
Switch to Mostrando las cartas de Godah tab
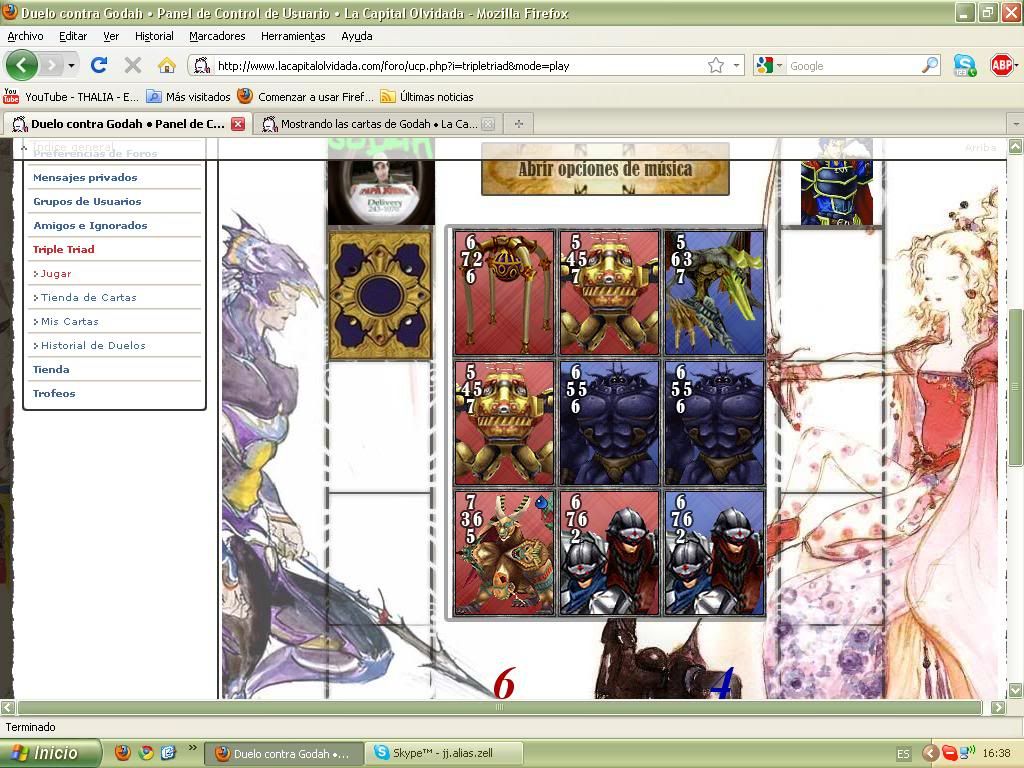(x=377, y=124)
